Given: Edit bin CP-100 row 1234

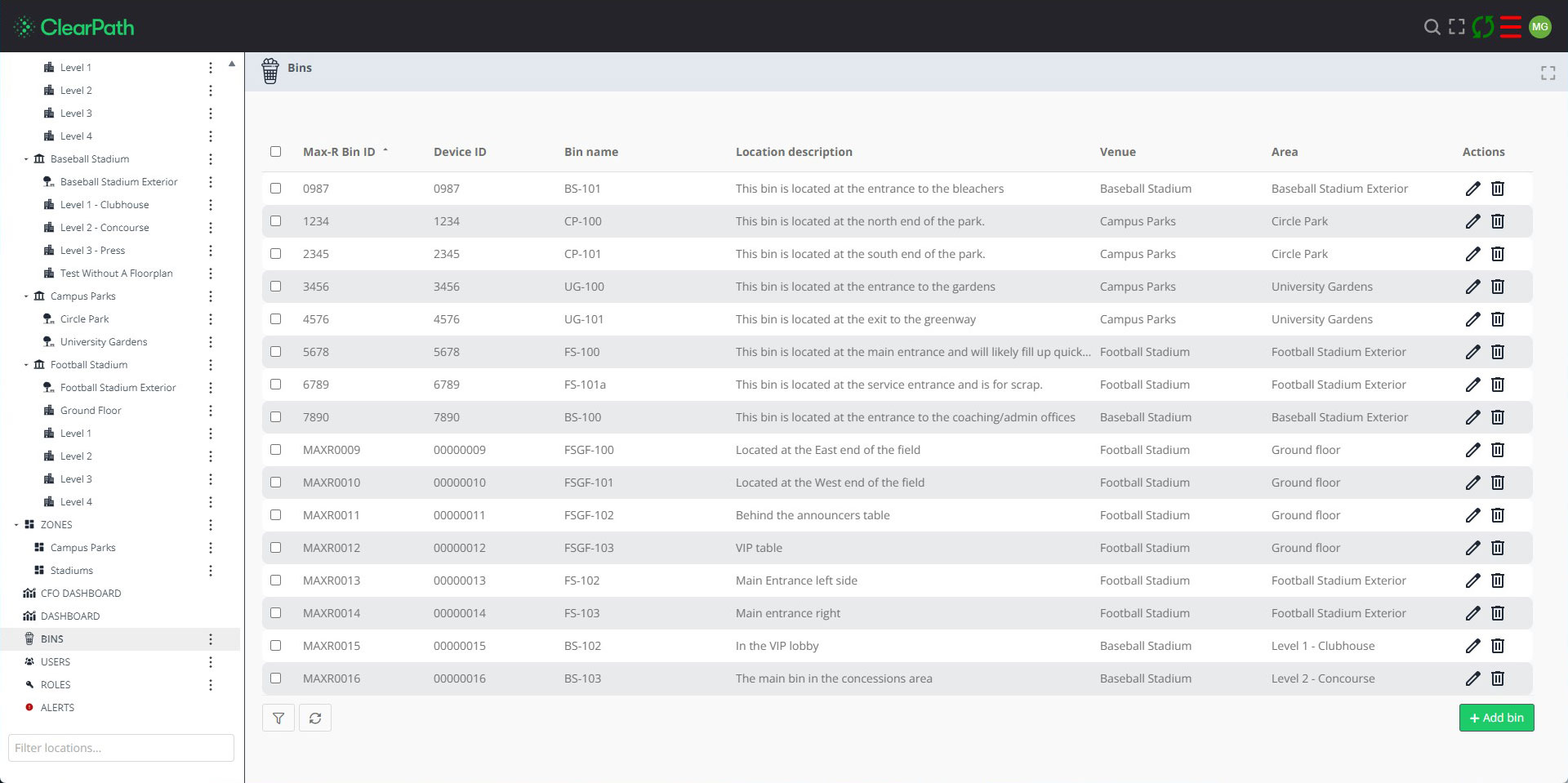Looking at the screenshot, I should click(1472, 221).
